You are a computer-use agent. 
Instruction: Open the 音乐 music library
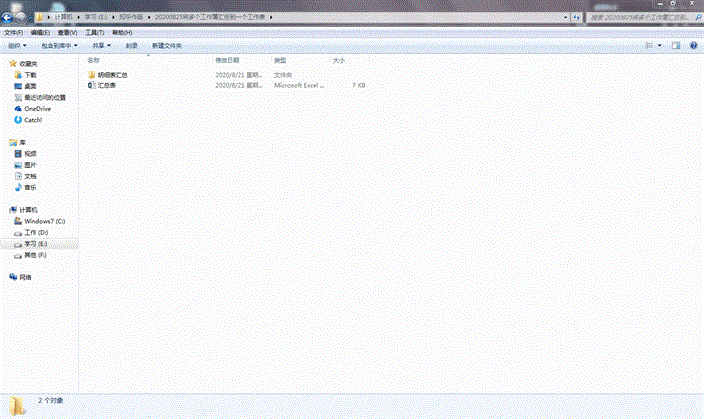point(31,187)
